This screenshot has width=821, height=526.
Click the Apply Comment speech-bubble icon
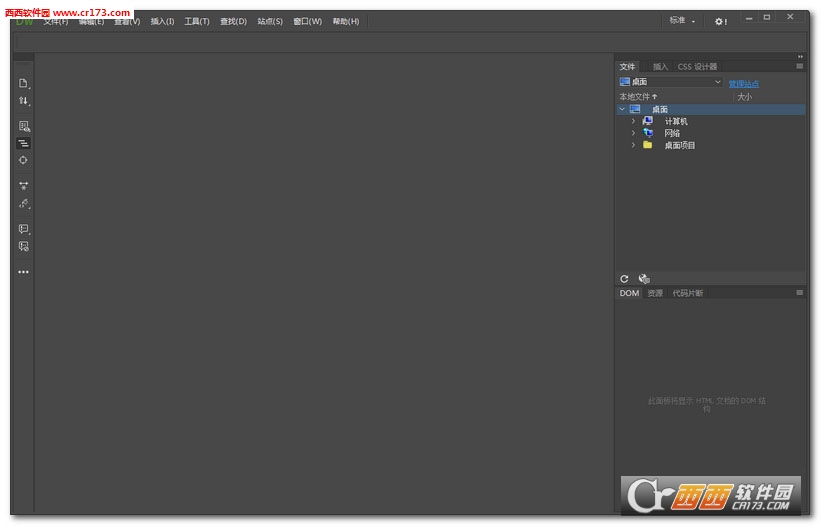[23, 229]
